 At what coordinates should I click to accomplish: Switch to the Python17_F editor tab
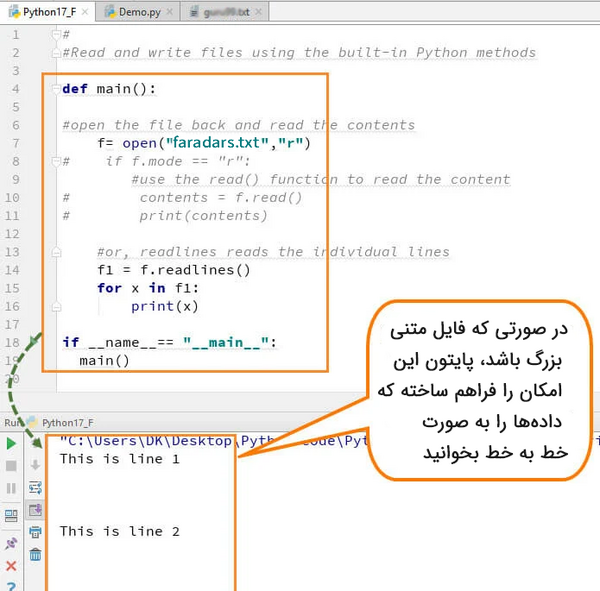click(x=49, y=12)
